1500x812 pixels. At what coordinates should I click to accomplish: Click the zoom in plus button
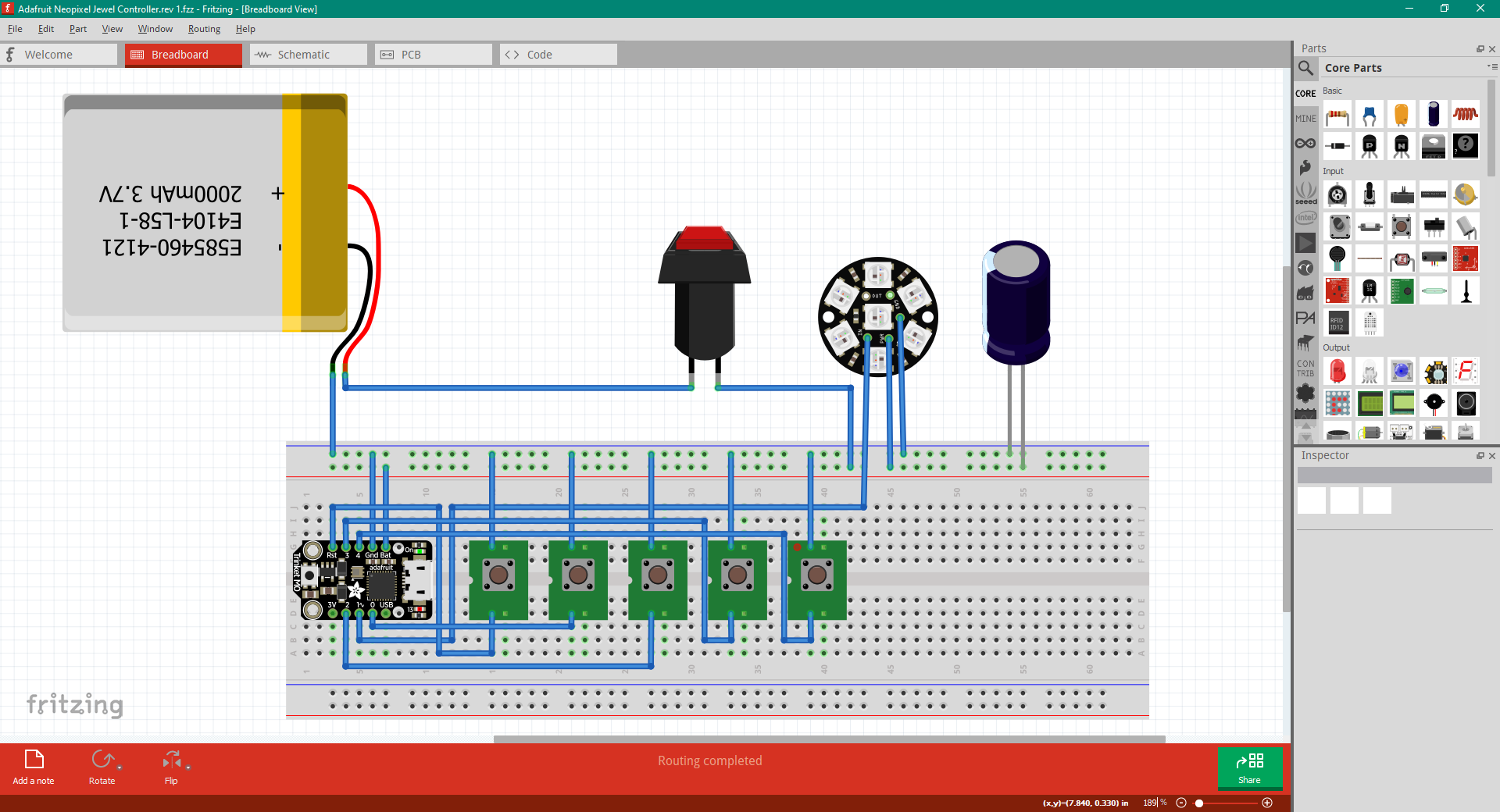[x=1267, y=803]
